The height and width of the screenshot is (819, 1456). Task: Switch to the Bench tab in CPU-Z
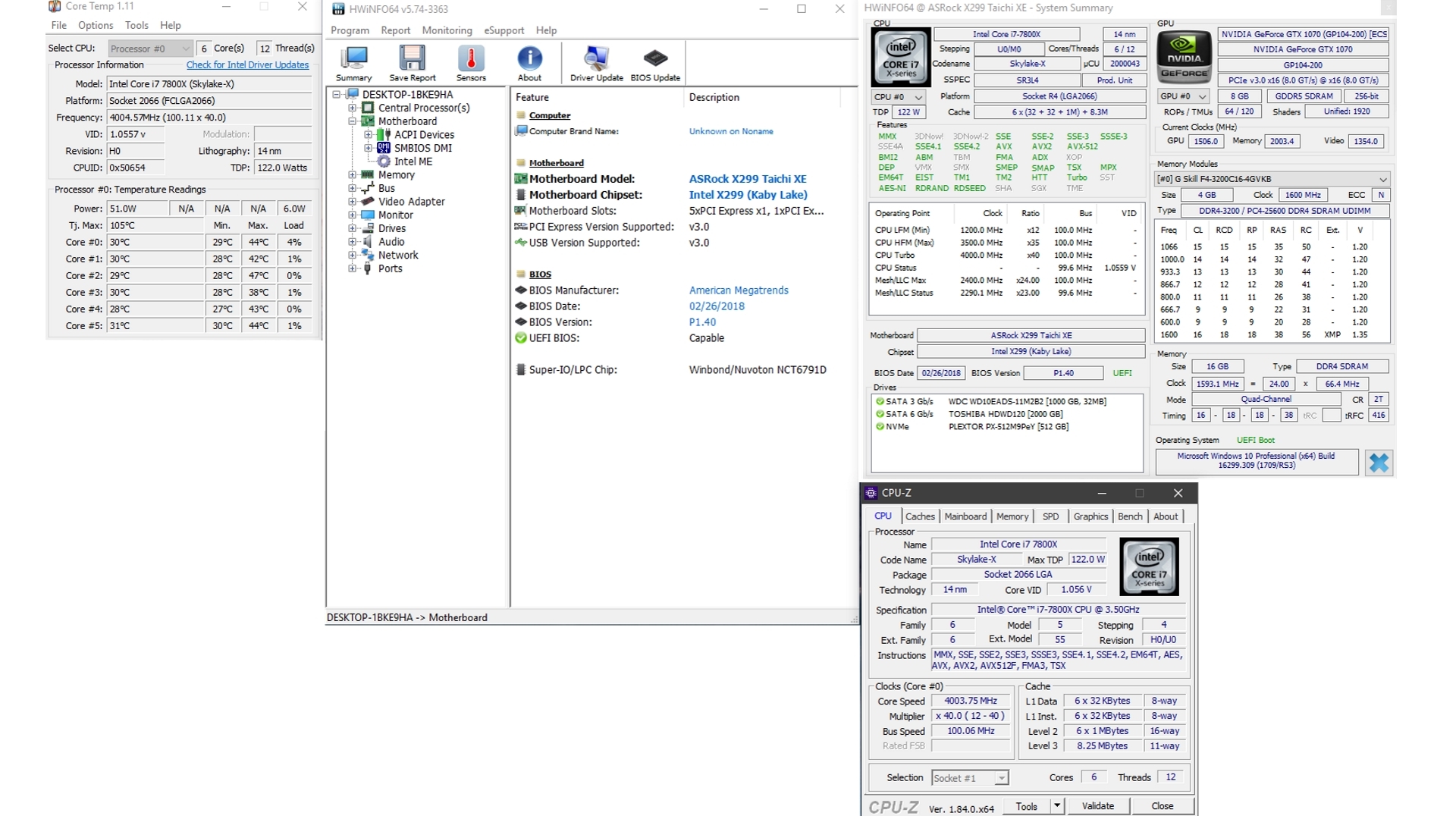1130,516
